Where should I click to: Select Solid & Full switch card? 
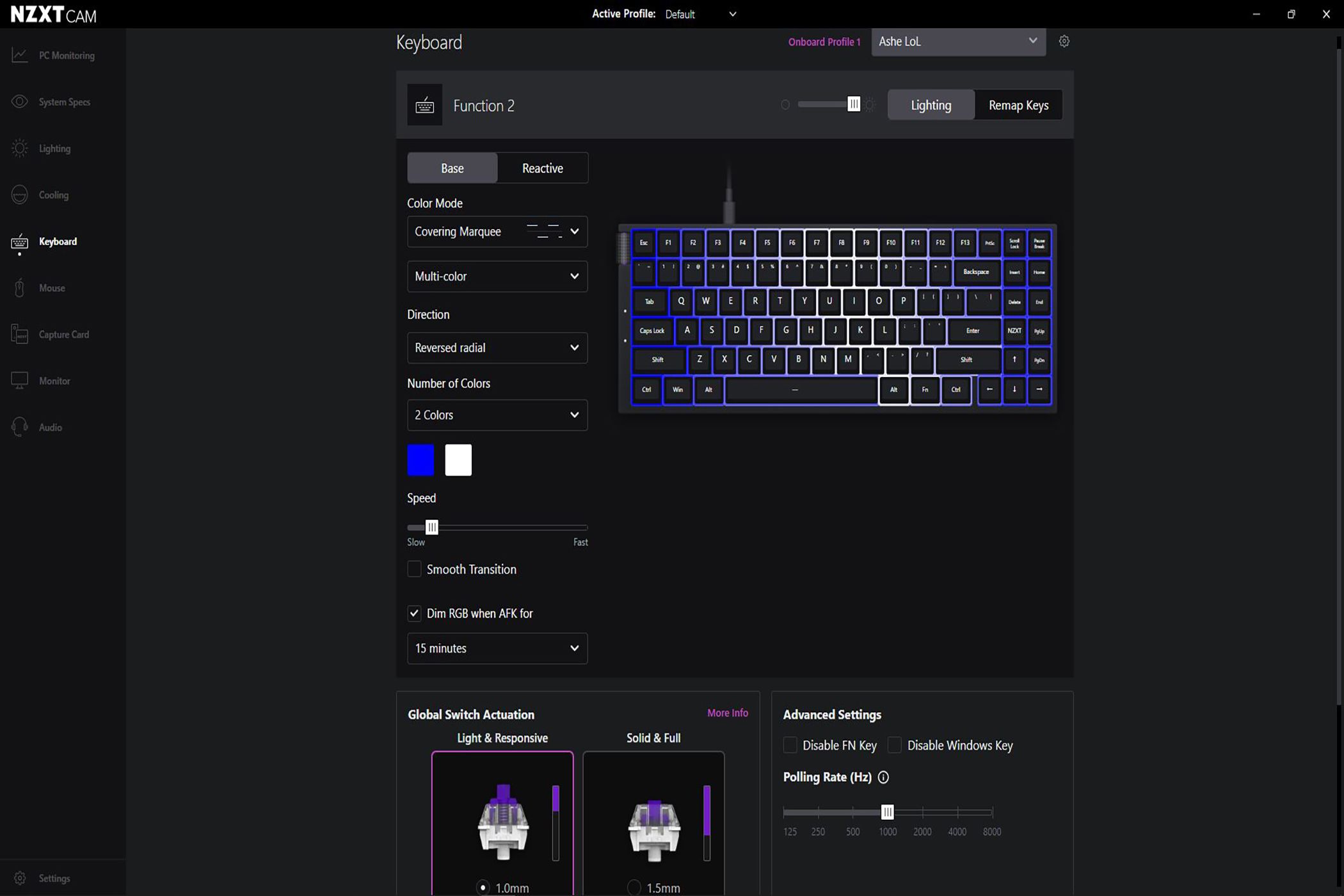pyautogui.click(x=653, y=824)
